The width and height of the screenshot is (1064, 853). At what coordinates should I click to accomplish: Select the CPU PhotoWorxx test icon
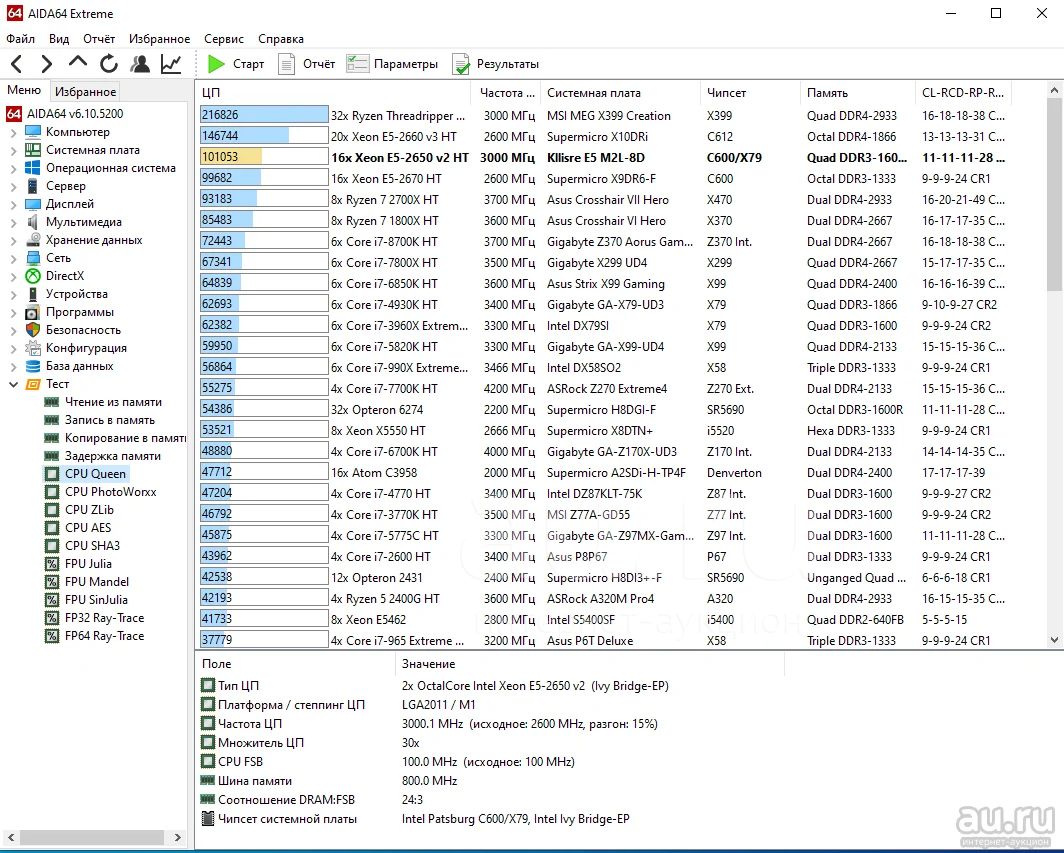point(52,492)
